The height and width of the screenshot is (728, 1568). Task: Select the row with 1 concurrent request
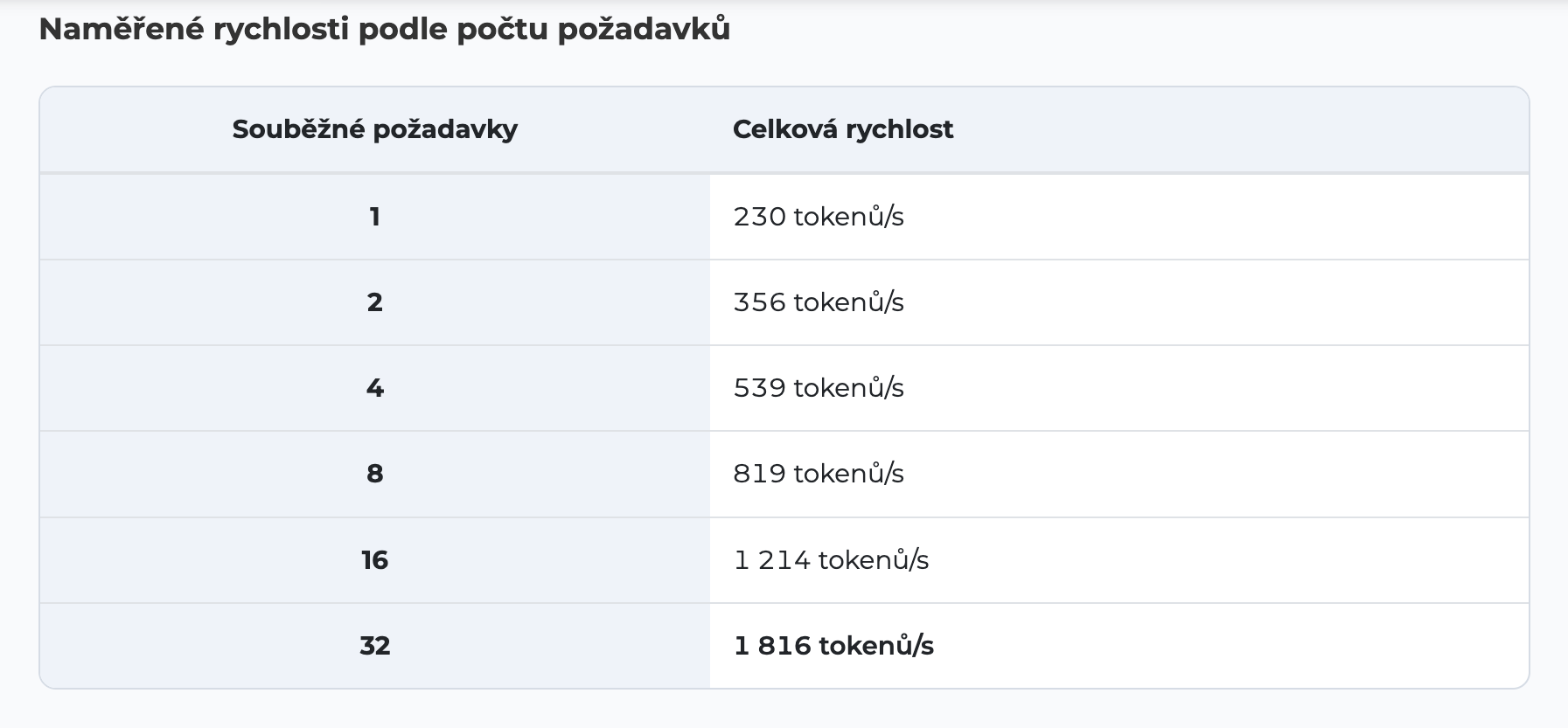tap(784, 217)
